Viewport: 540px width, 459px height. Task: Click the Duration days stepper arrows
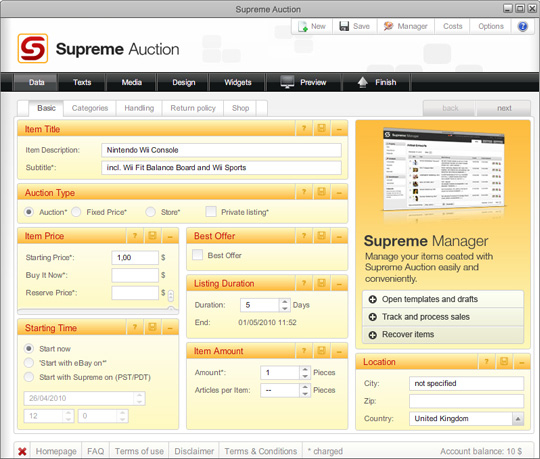click(284, 305)
